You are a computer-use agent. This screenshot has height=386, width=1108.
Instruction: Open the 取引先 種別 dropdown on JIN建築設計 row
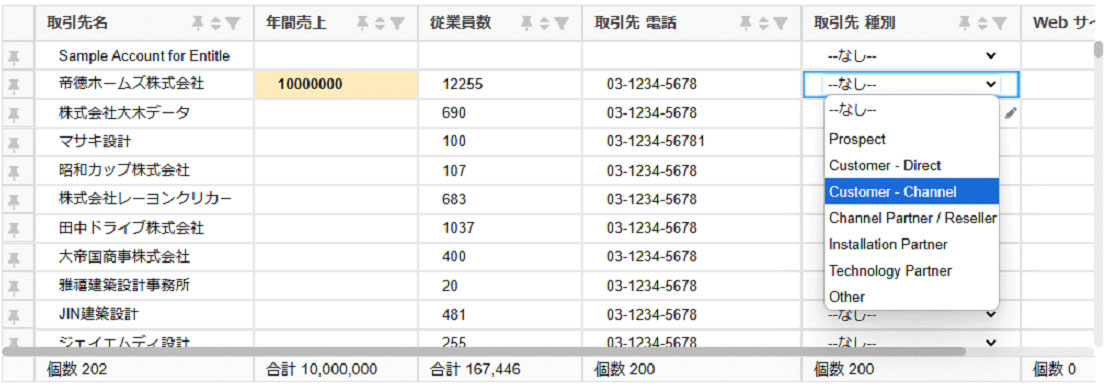[x=912, y=315]
